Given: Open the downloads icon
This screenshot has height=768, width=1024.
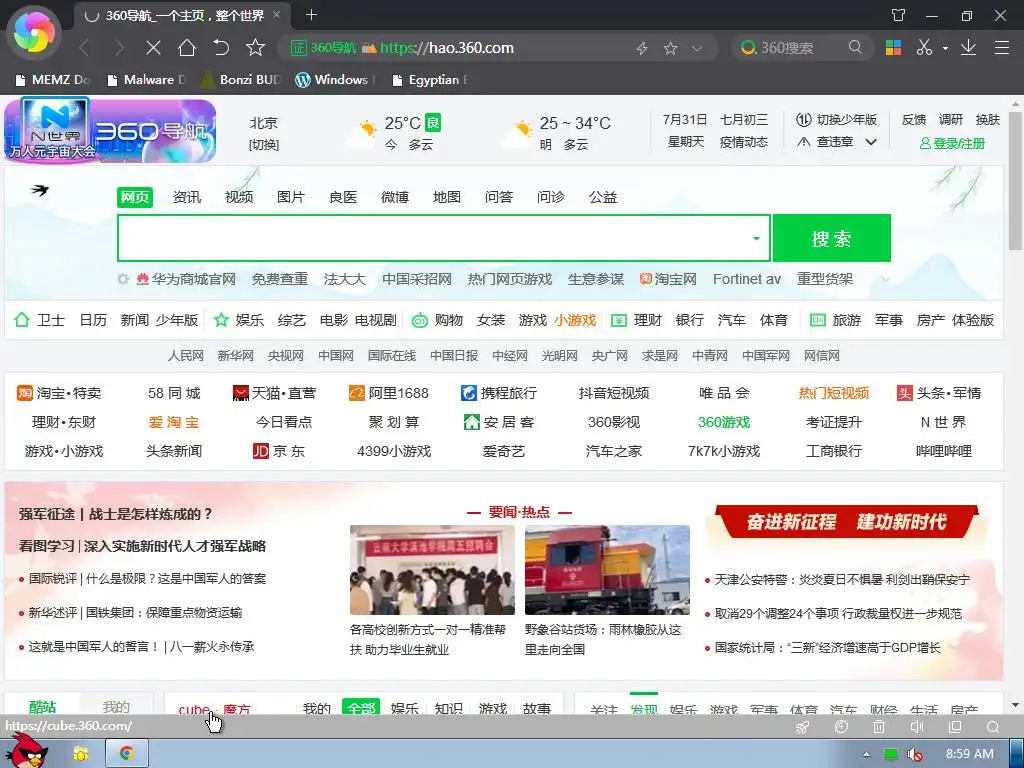Looking at the screenshot, I should click(x=968, y=48).
